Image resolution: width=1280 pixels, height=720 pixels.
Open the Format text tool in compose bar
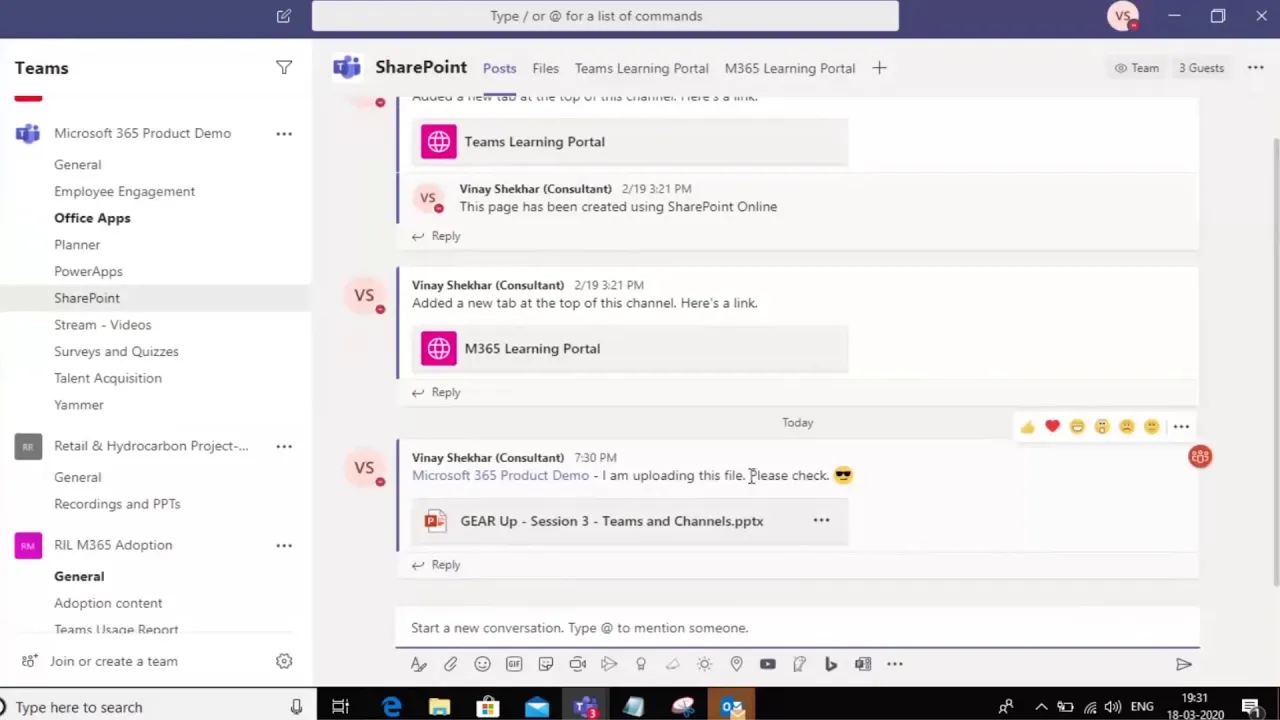pyautogui.click(x=418, y=664)
